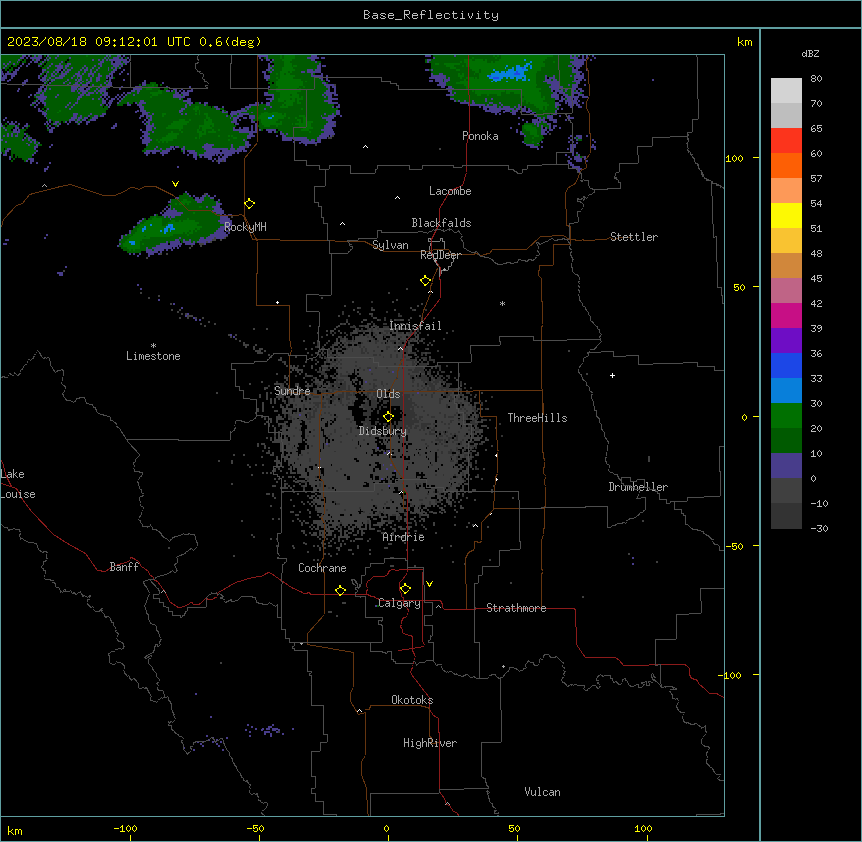This screenshot has width=862, height=842.
Task: Click the Blackfalds label
Action: [x=441, y=223]
